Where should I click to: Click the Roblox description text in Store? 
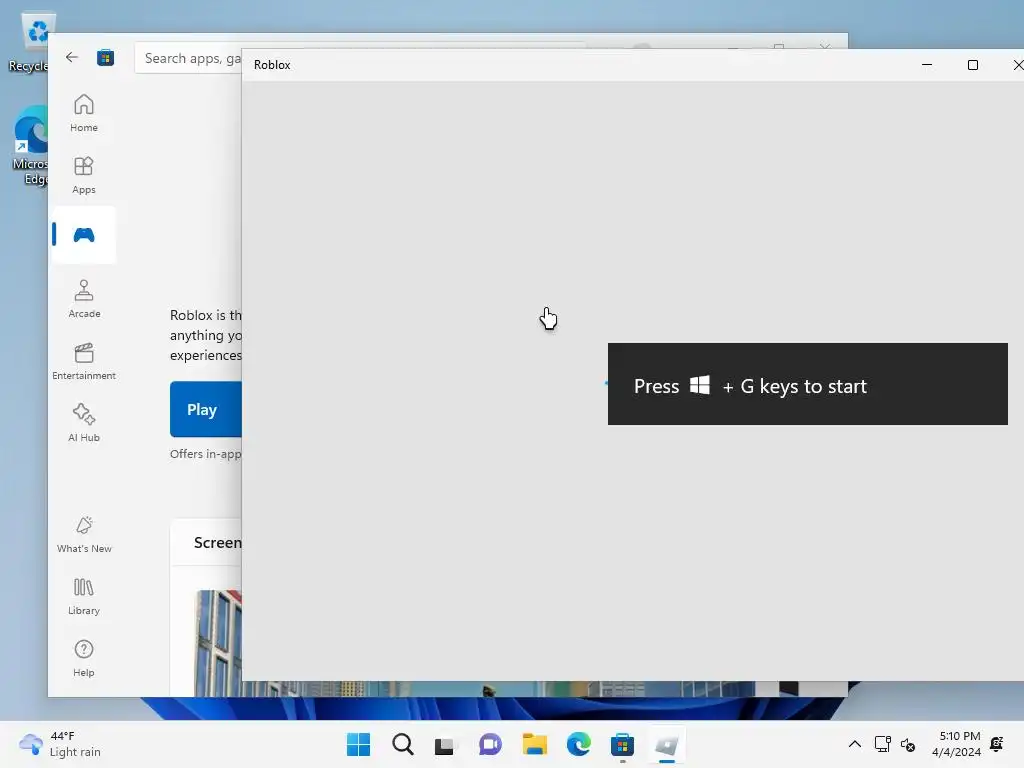(206, 335)
